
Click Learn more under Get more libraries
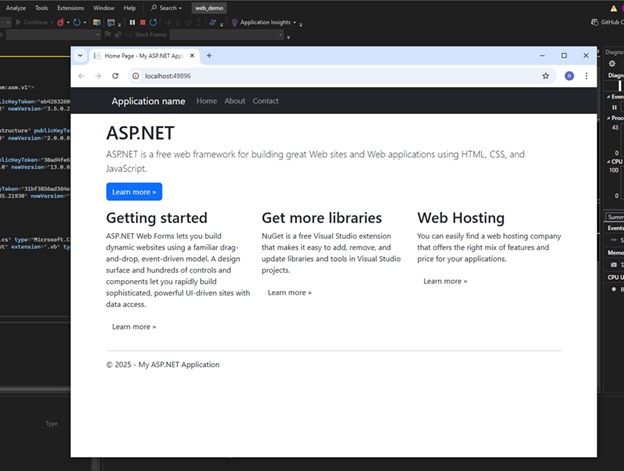[289, 293]
